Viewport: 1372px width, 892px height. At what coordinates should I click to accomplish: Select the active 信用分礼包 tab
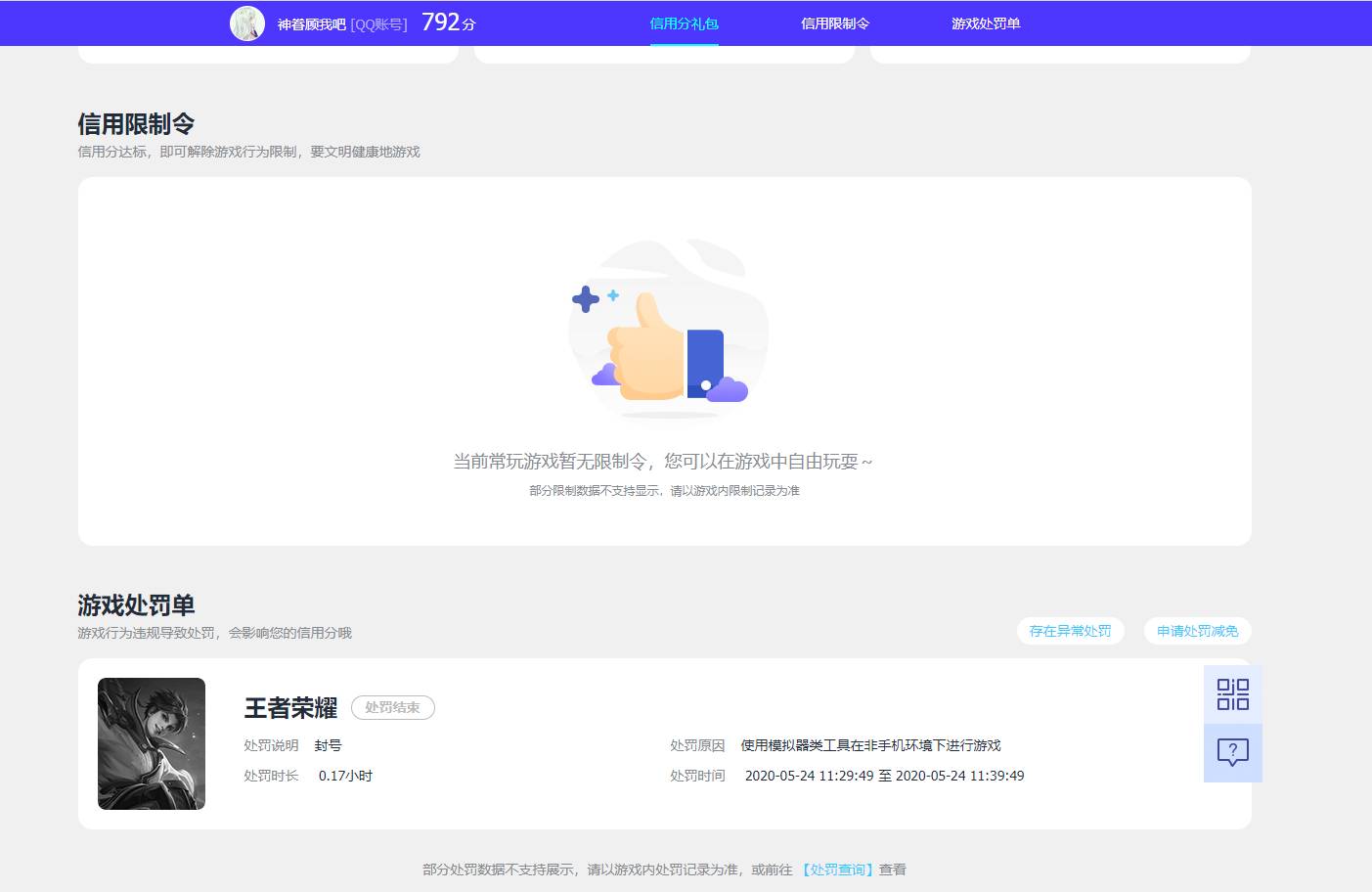(x=685, y=22)
